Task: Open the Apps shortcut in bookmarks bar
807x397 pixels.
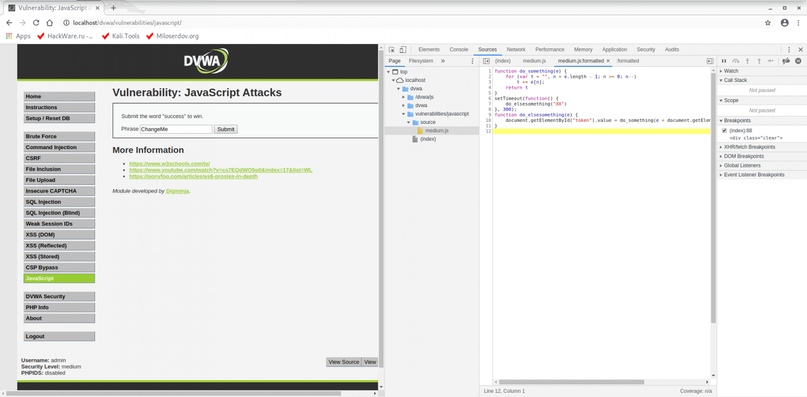Action: pos(19,36)
